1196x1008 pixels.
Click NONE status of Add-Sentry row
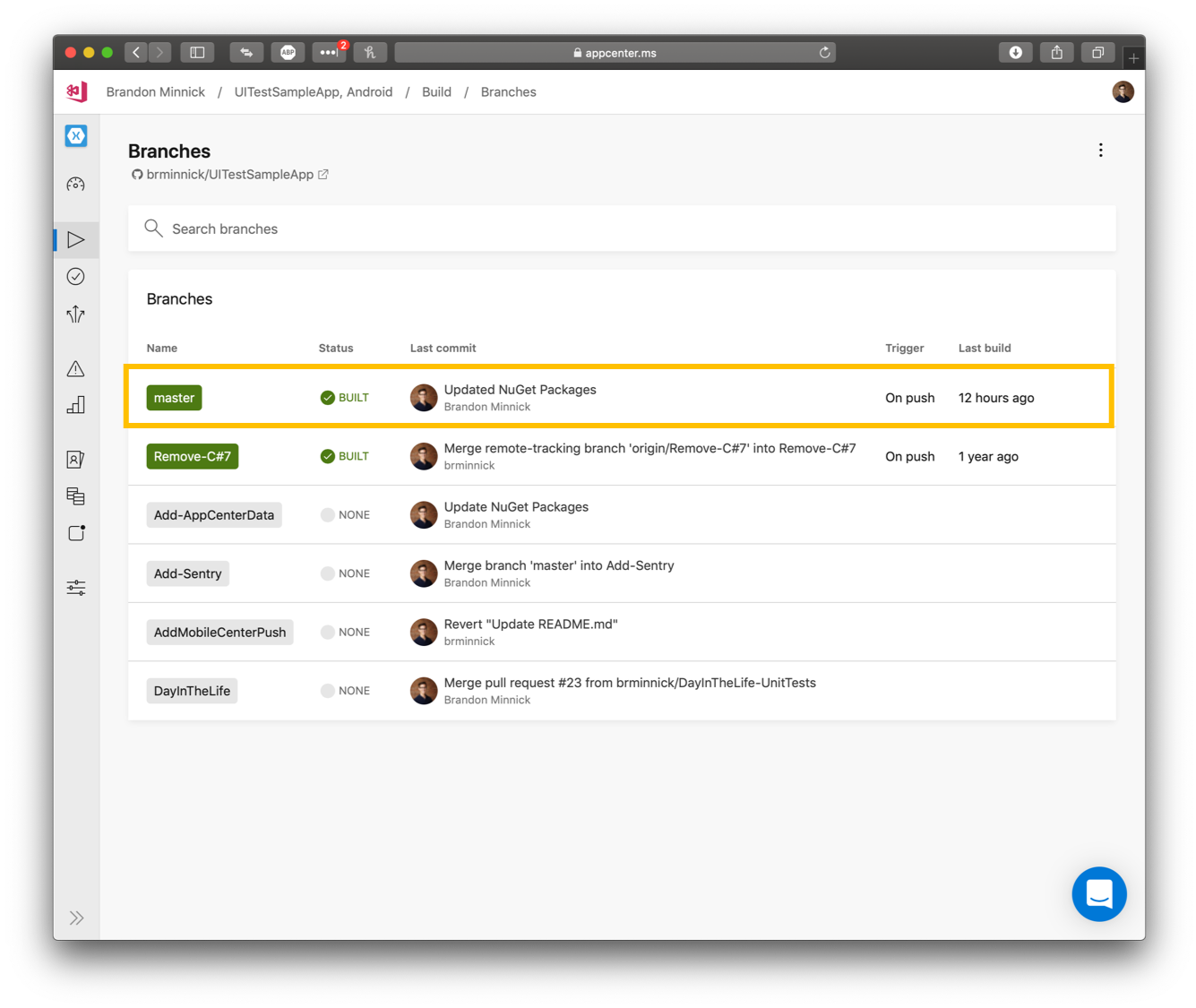click(345, 573)
